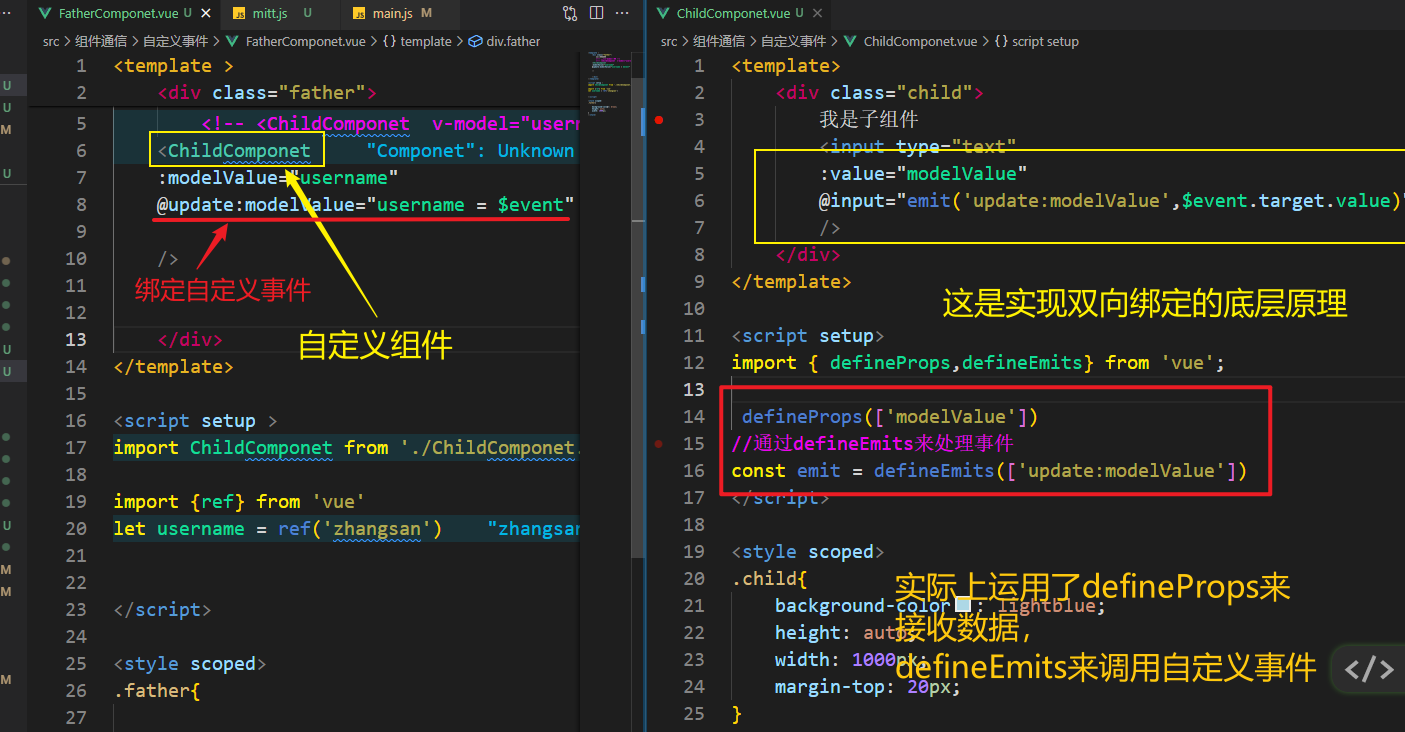Click the floating code brackets icon

1368,669
